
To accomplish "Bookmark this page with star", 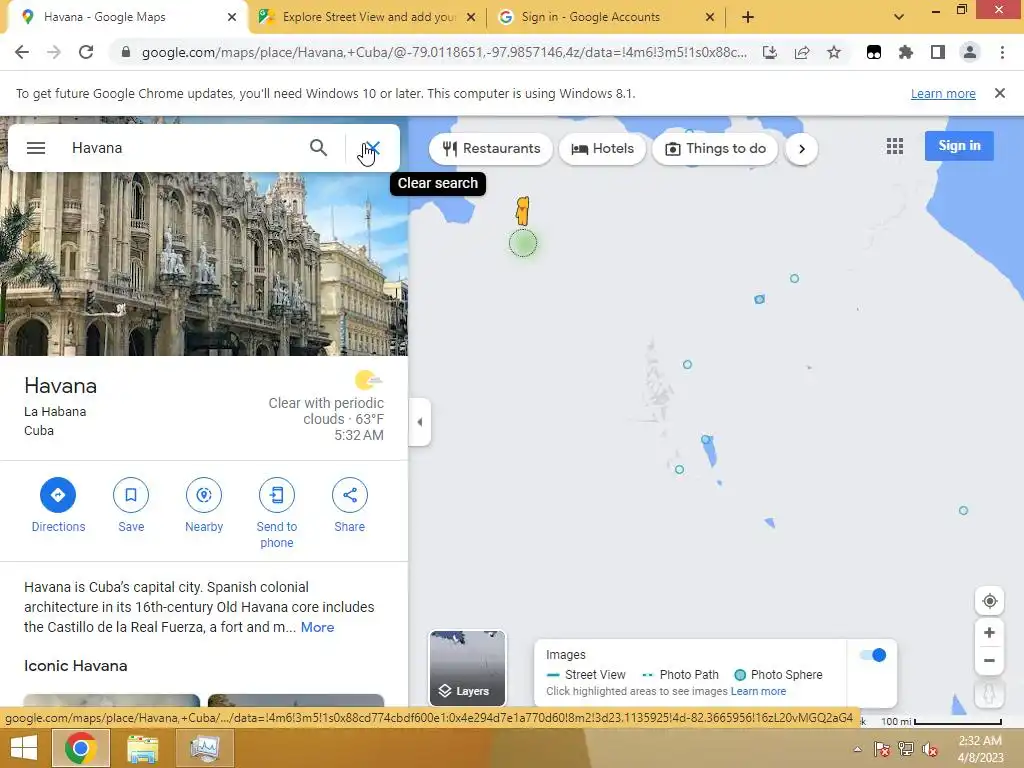I will tap(834, 52).
